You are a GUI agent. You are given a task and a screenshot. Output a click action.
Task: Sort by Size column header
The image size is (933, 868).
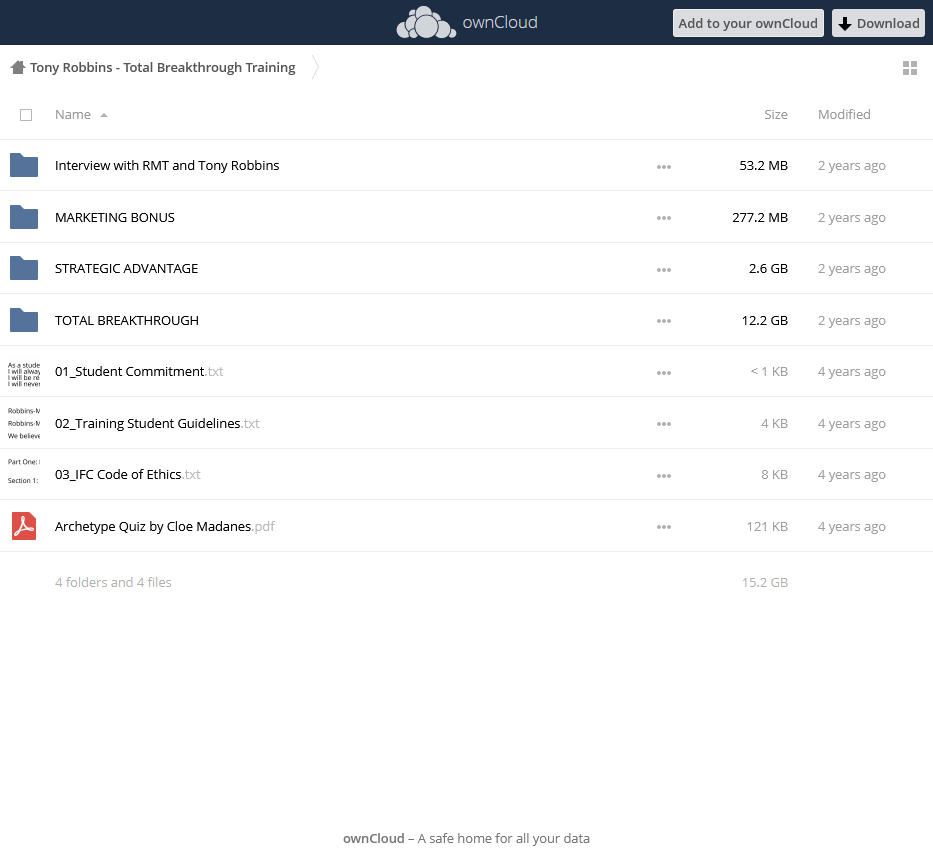[x=775, y=114]
